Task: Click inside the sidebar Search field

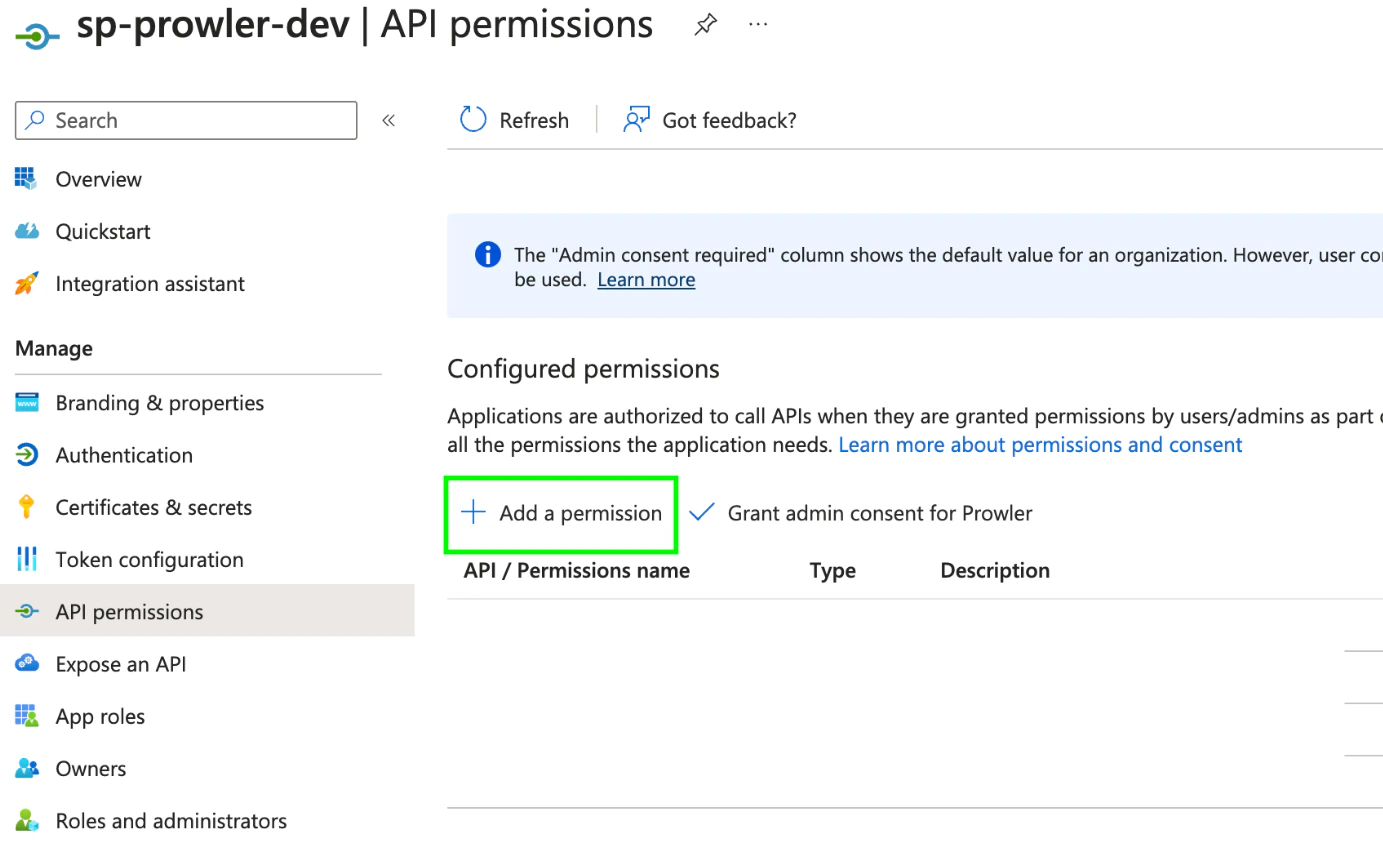Action: tap(185, 120)
